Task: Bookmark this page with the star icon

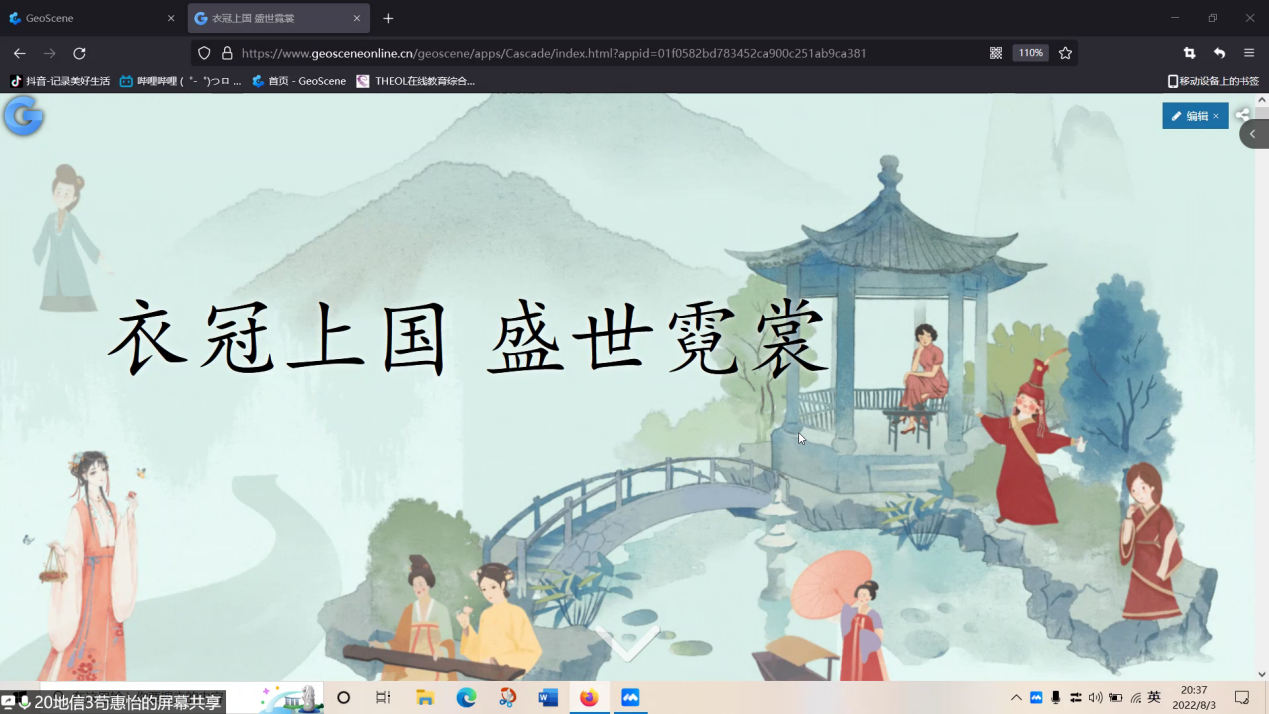Action: coord(1065,53)
